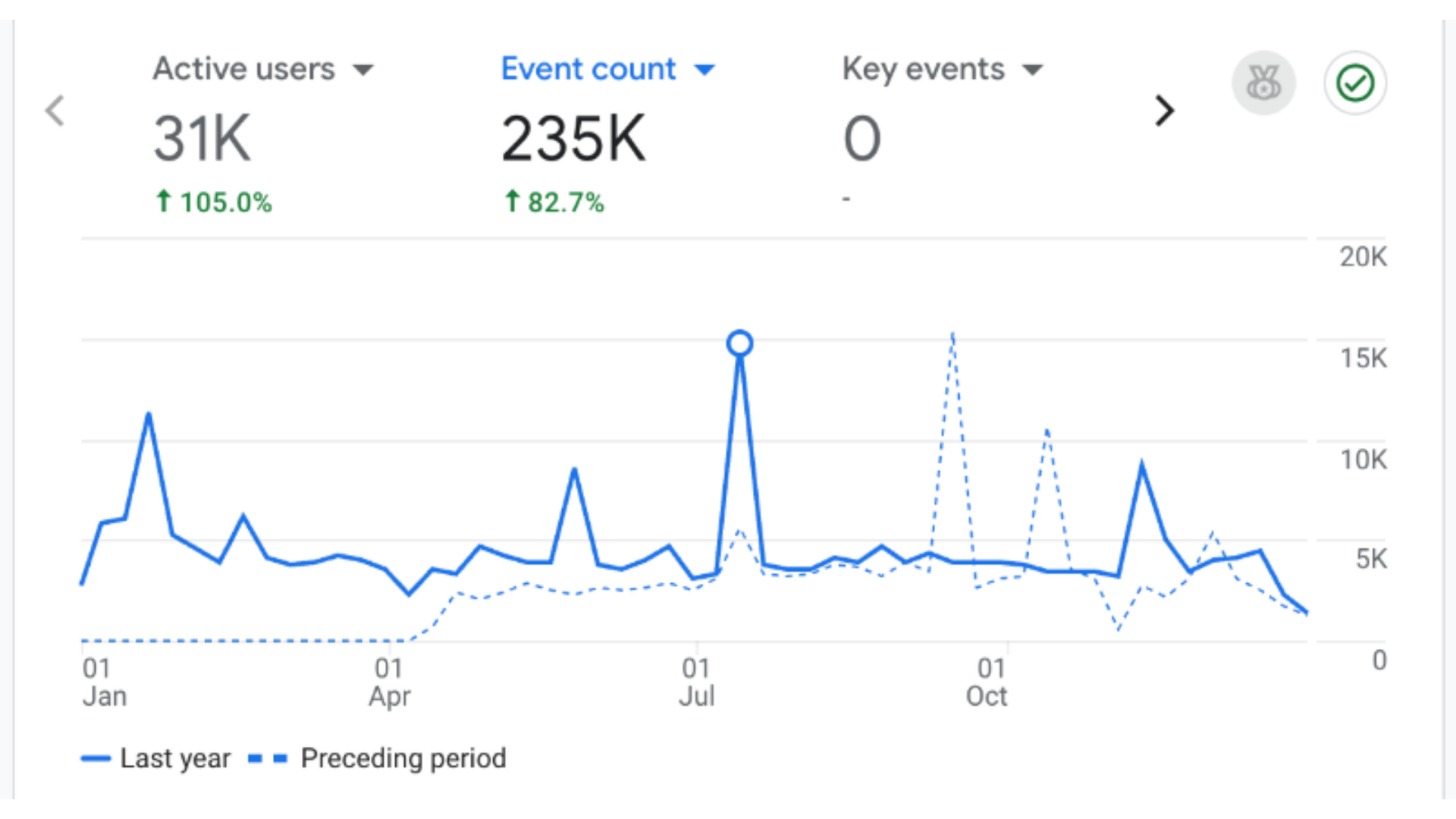Click the medal insights icon

pyautogui.click(x=1263, y=83)
